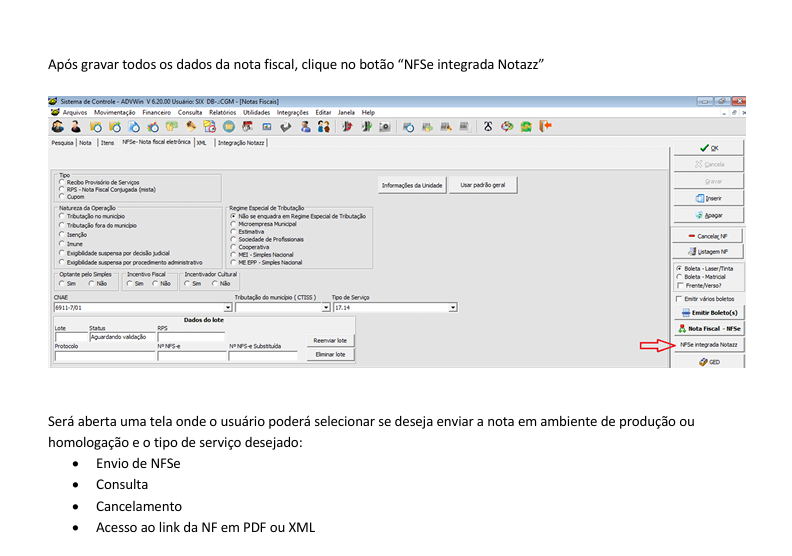Click the green and yellow refresh icon

(526, 126)
